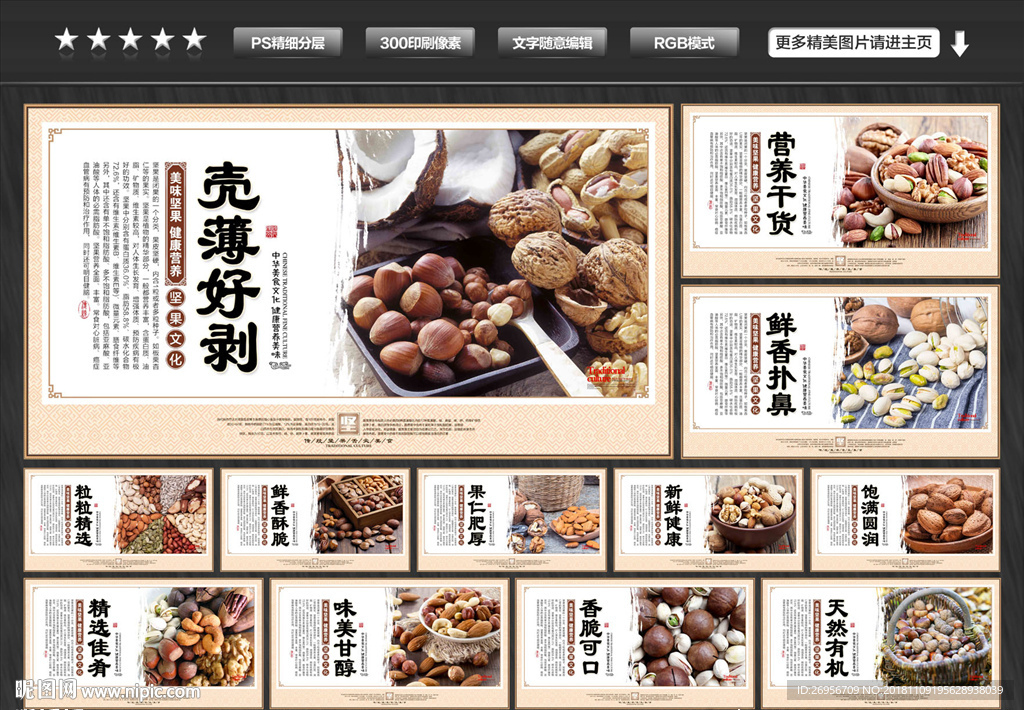Select the 文字随意编辑 button

(x=552, y=43)
